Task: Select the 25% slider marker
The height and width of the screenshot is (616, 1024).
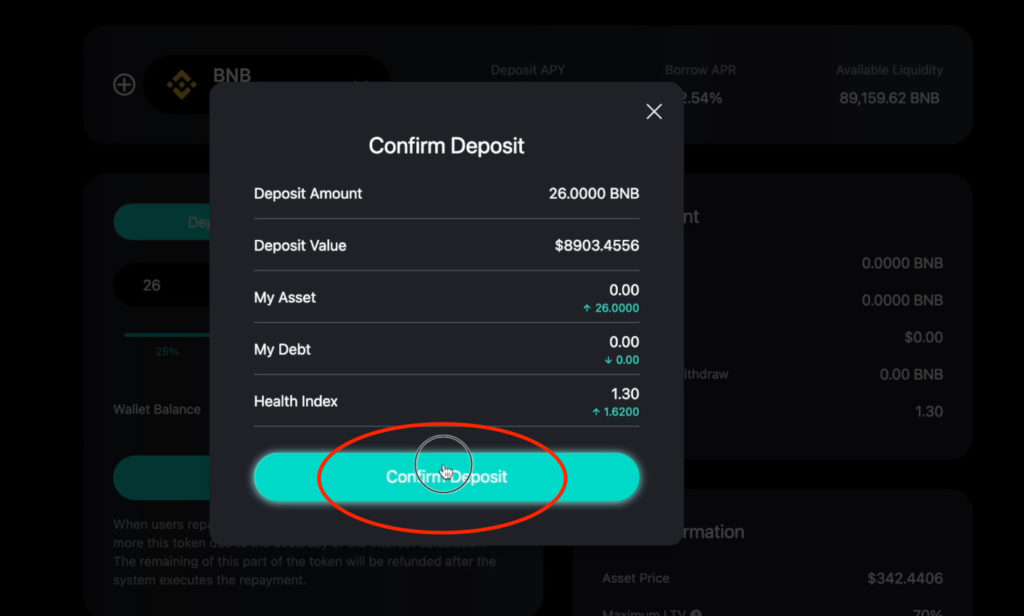Action: click(167, 351)
